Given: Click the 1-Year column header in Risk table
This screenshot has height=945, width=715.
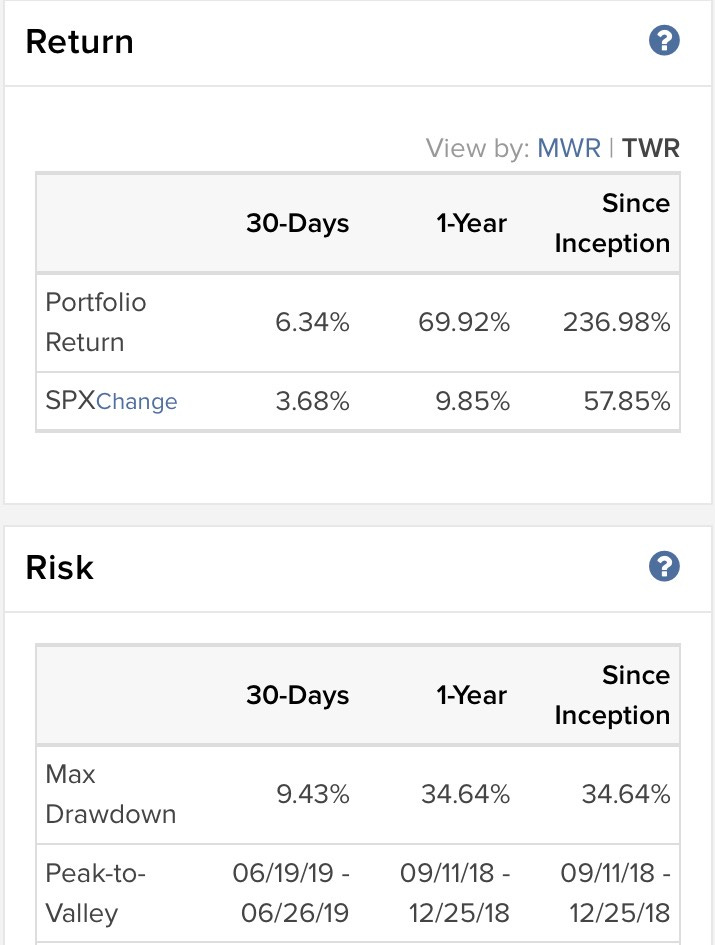Looking at the screenshot, I should pos(471,695).
